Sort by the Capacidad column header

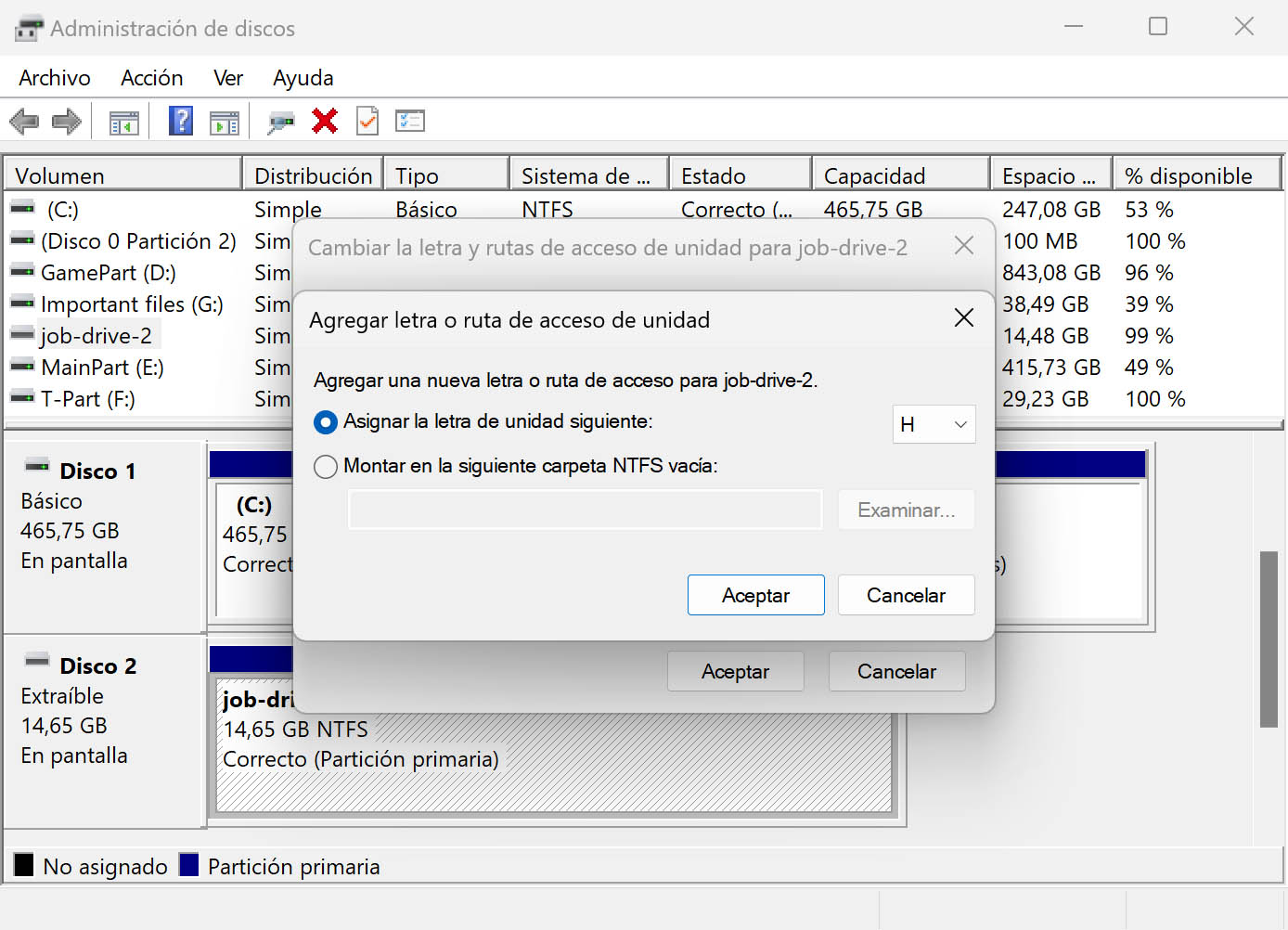click(x=901, y=175)
